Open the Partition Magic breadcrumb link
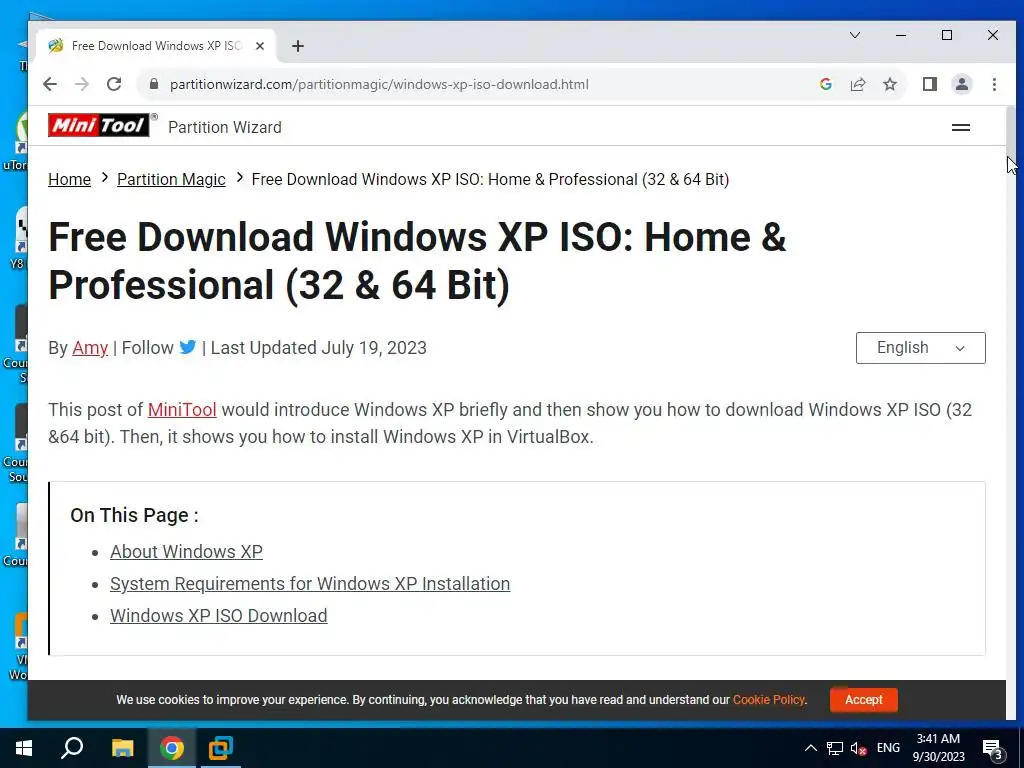1024x768 pixels. pos(171,180)
